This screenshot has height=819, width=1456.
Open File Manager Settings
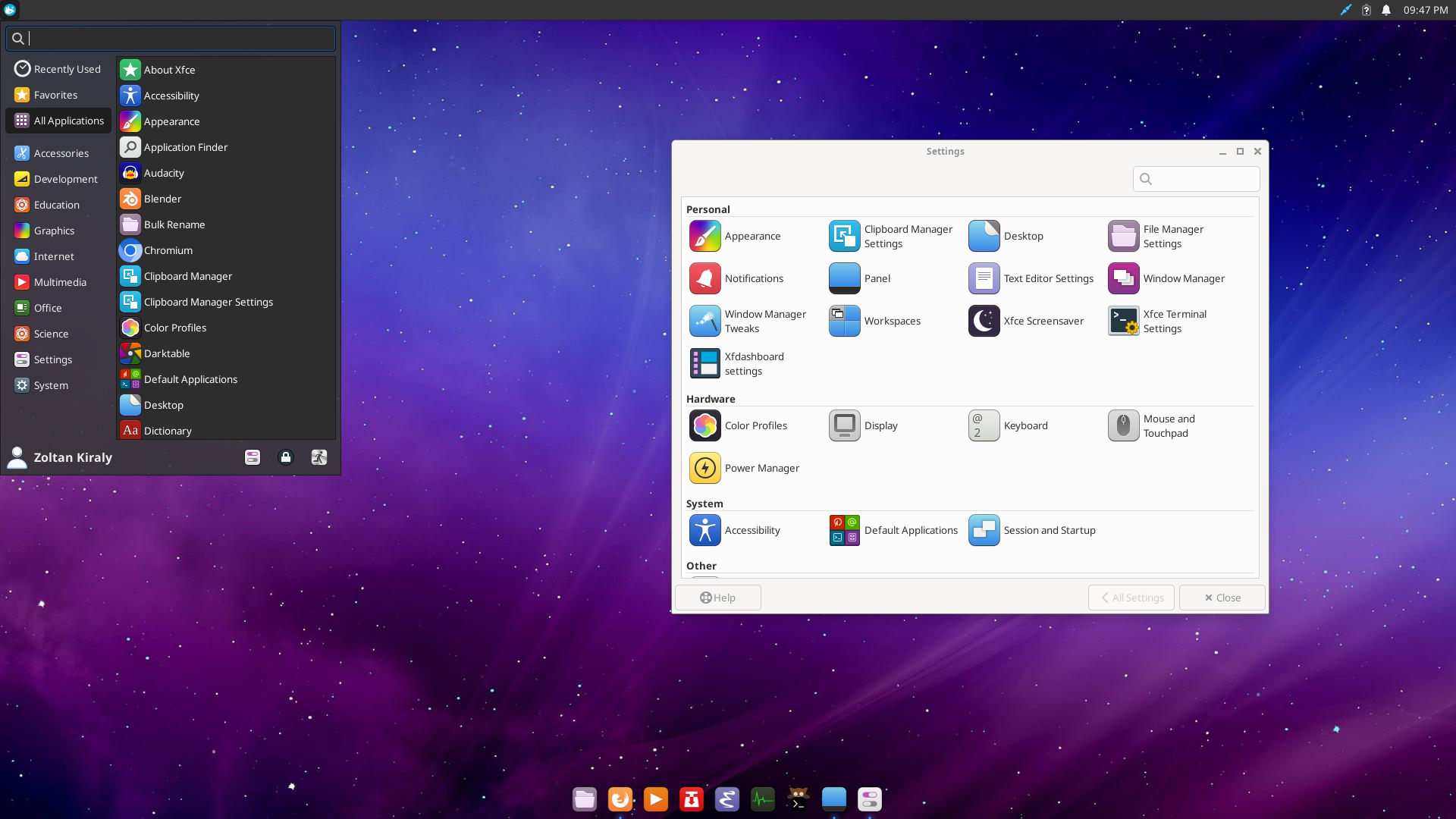(1156, 237)
